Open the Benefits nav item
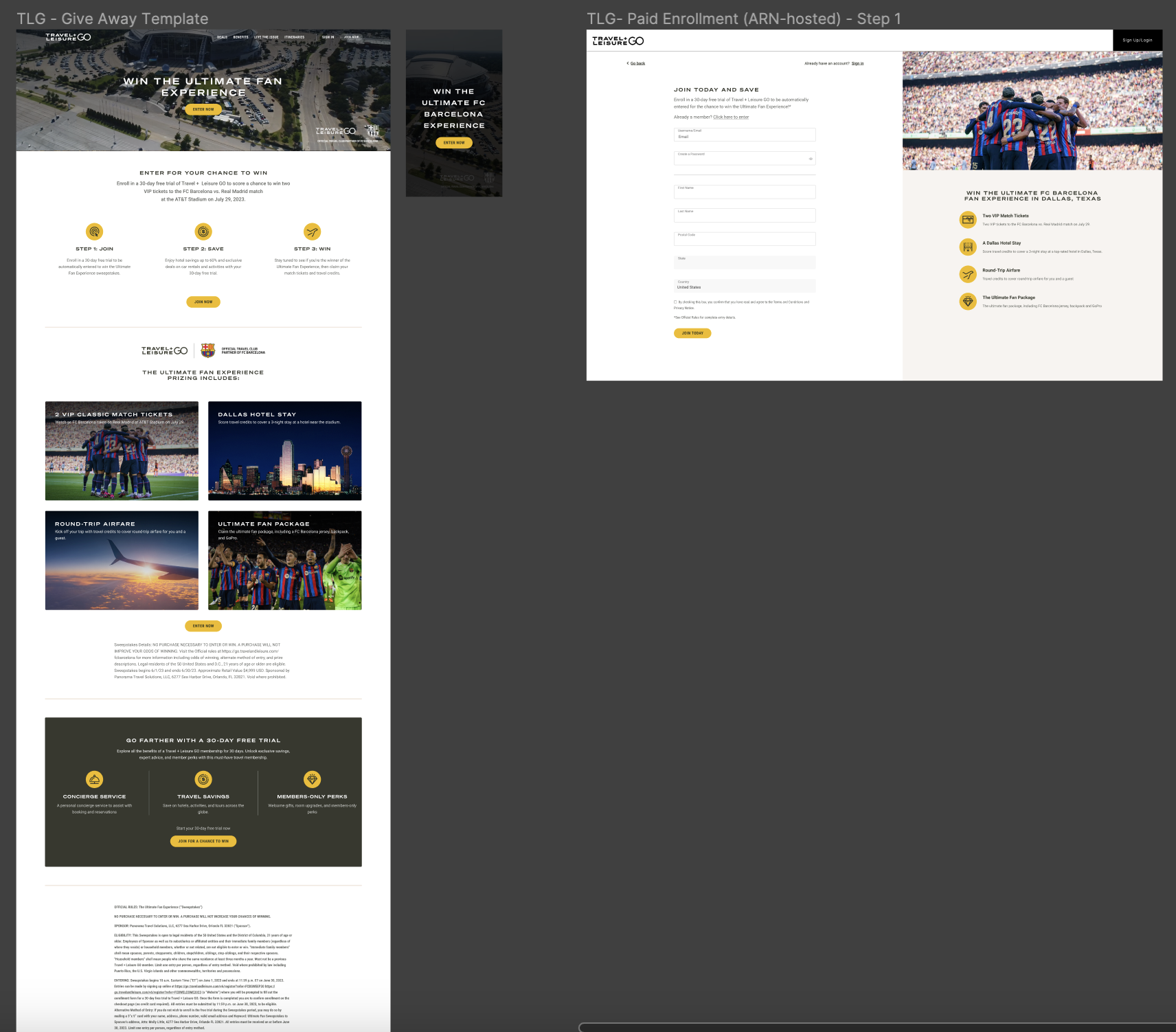 point(240,37)
